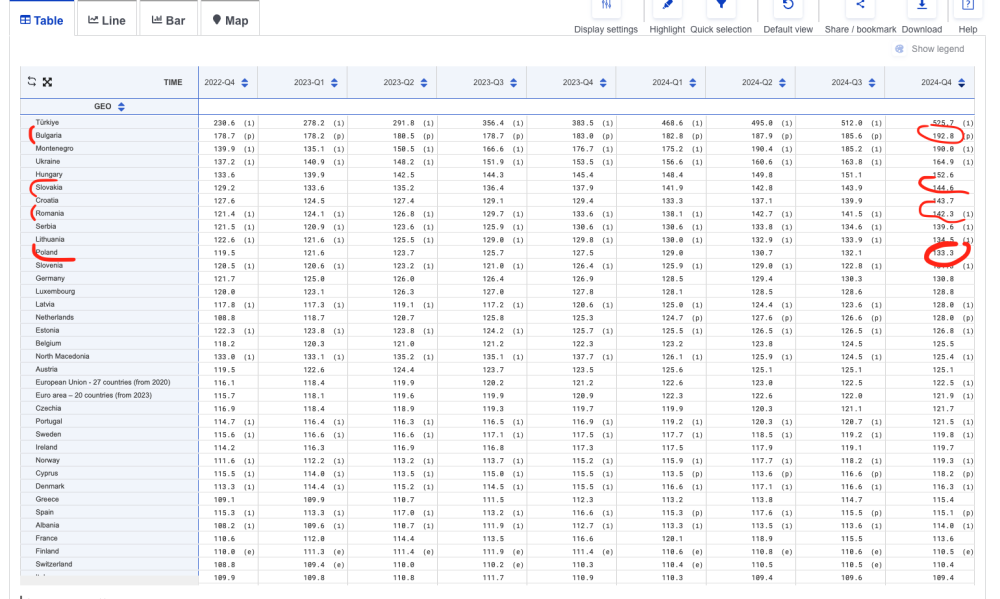Viewport: 1000px width, 599px height.
Task: Sort the GEO column arrows
Action: tap(121, 106)
